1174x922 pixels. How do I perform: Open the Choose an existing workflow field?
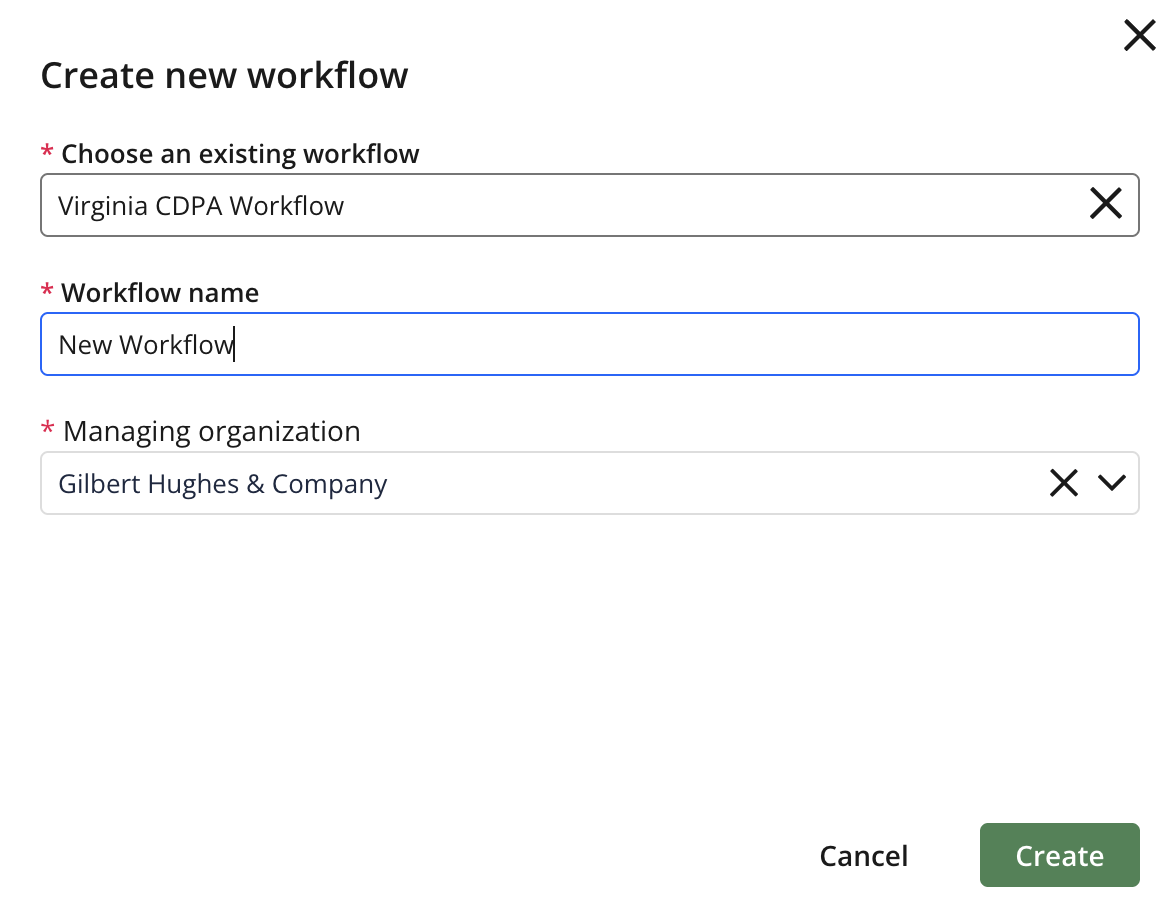tap(590, 205)
